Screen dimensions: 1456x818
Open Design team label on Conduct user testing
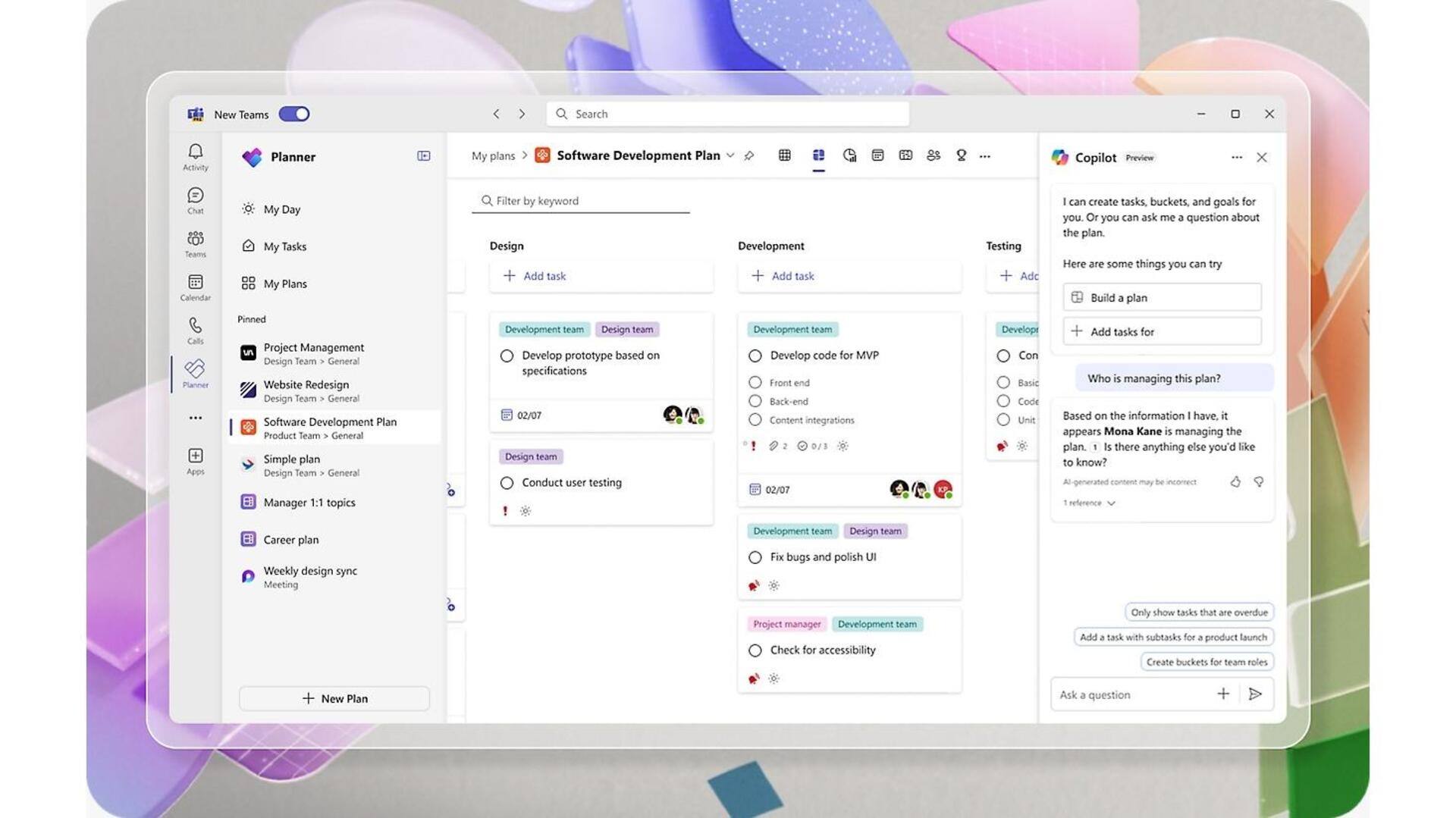coord(531,456)
